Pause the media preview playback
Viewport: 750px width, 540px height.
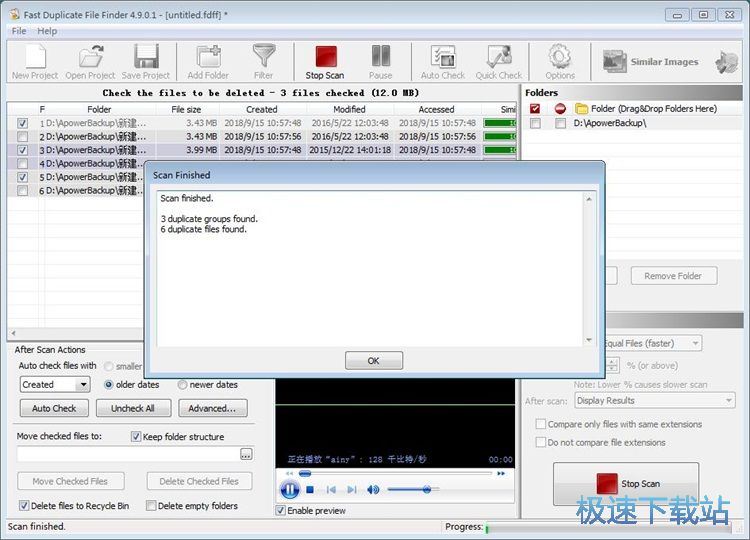coord(290,489)
